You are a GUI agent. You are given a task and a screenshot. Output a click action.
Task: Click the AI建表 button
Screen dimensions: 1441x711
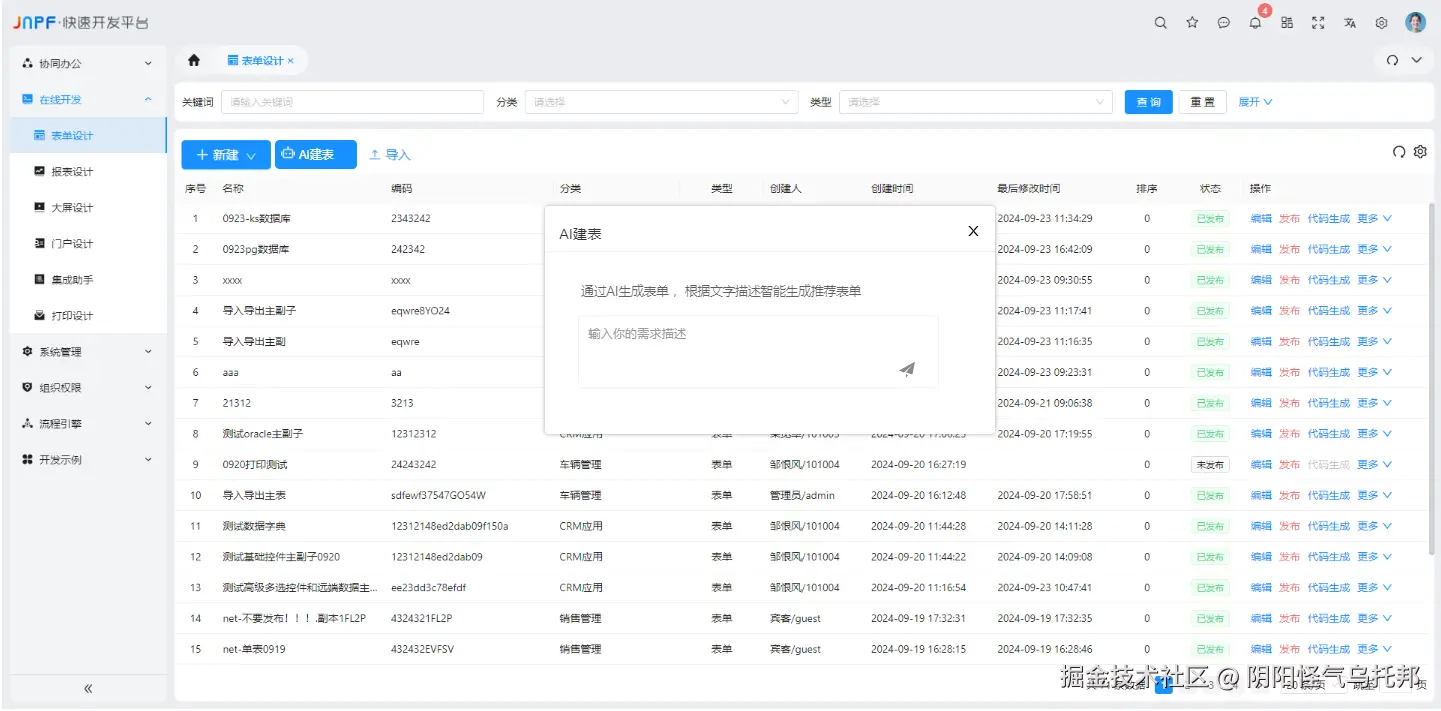(315, 154)
